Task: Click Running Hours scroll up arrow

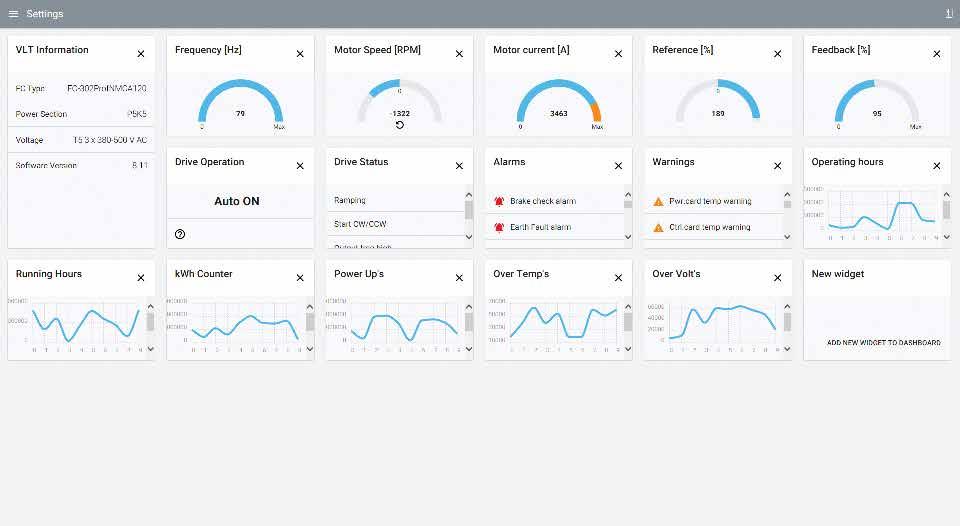Action: coord(151,307)
